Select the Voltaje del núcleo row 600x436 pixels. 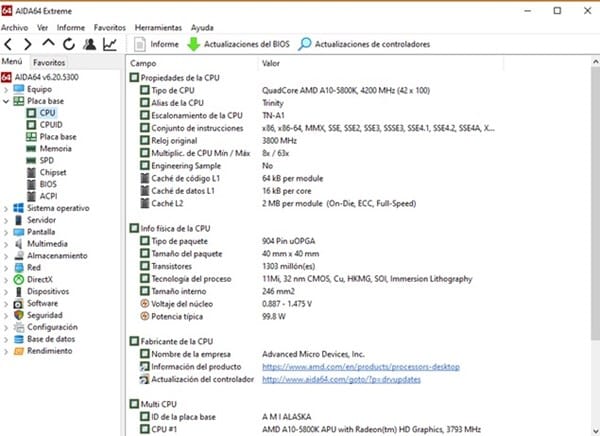[x=226, y=304]
